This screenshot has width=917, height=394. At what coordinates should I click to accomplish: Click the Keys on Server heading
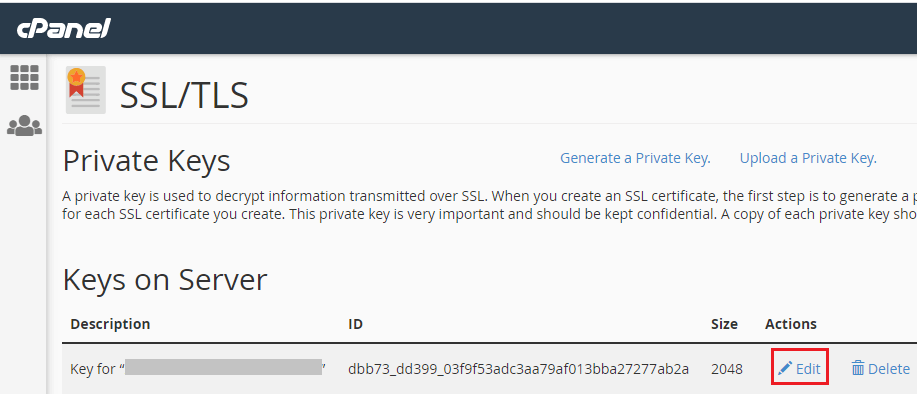pos(165,280)
